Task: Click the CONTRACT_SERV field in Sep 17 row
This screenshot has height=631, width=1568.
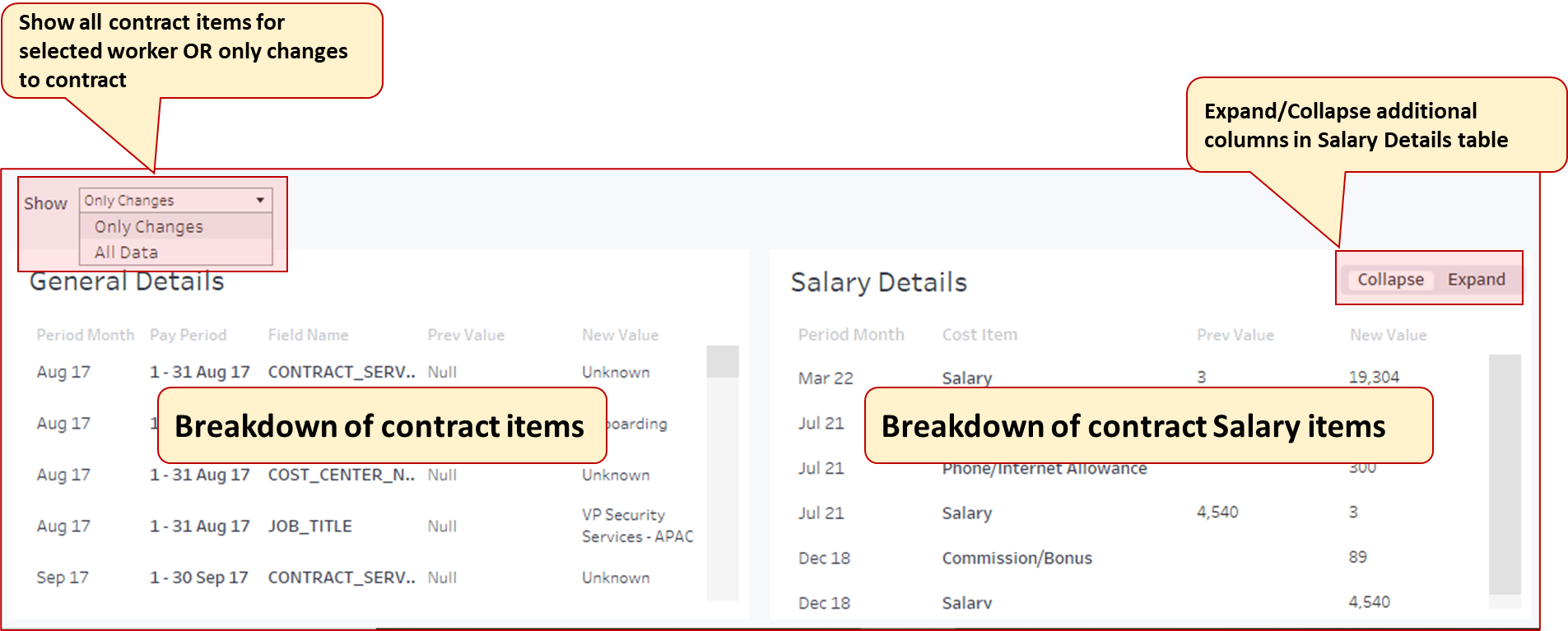Action: (x=342, y=577)
